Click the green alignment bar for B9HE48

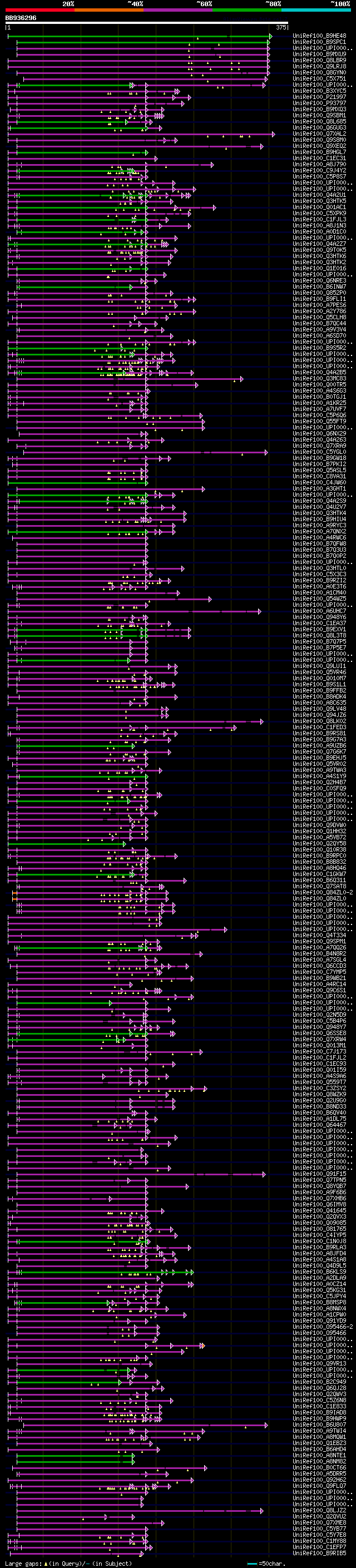(140, 37)
